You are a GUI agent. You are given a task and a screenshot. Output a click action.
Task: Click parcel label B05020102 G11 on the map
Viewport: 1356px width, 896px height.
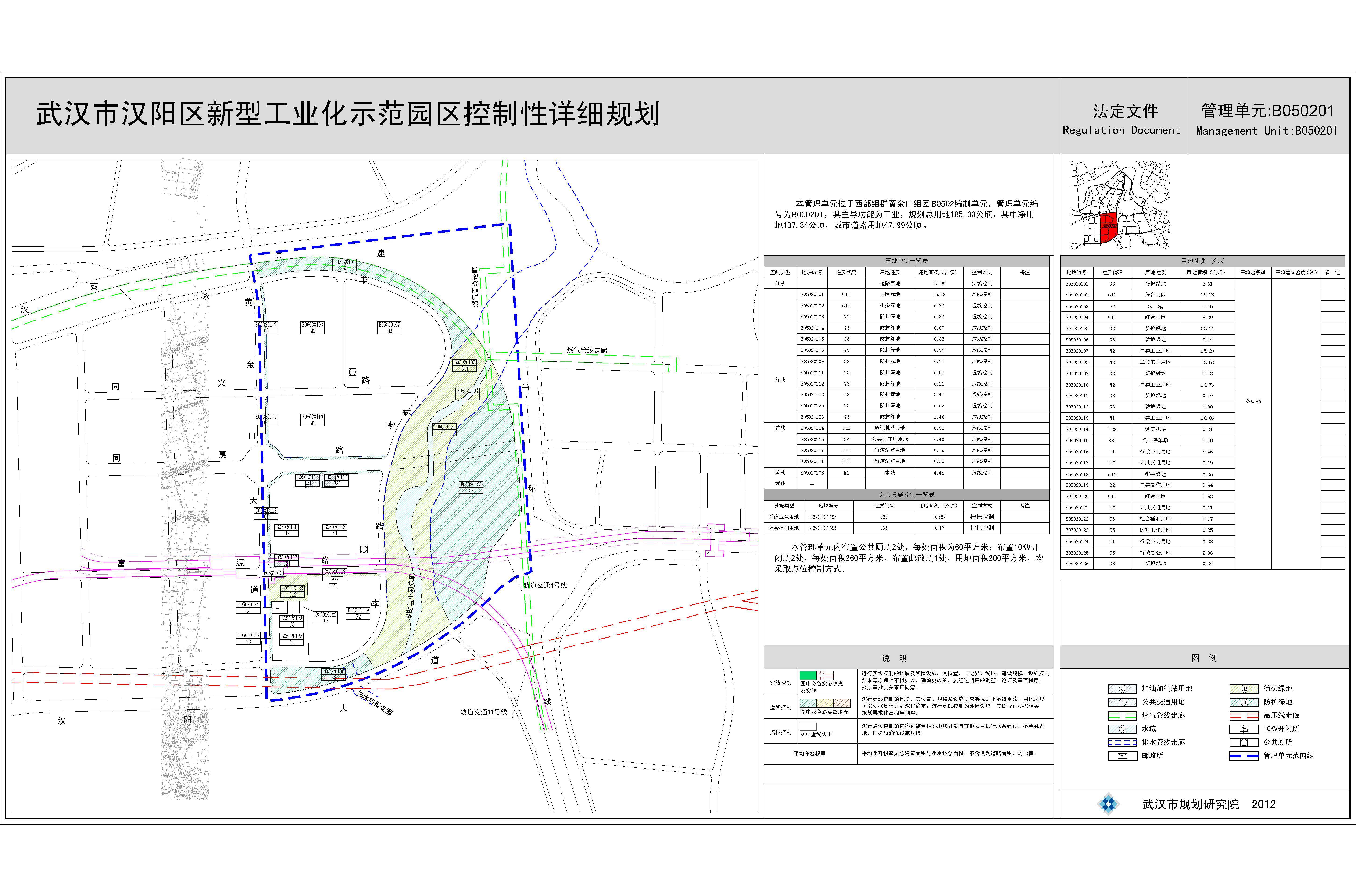(x=465, y=366)
